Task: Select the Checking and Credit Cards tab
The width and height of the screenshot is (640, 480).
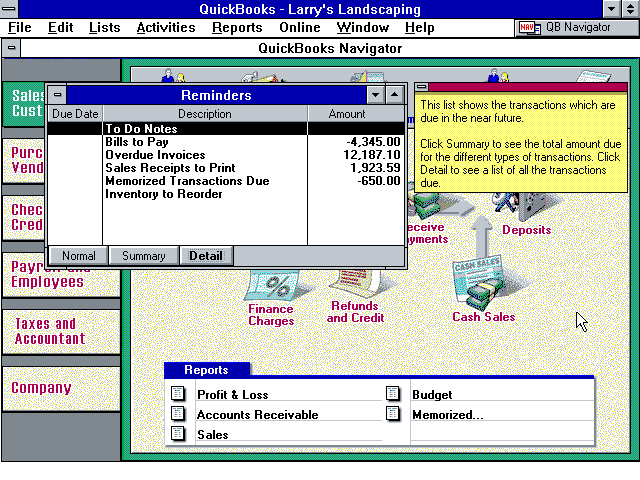Action: (24, 218)
